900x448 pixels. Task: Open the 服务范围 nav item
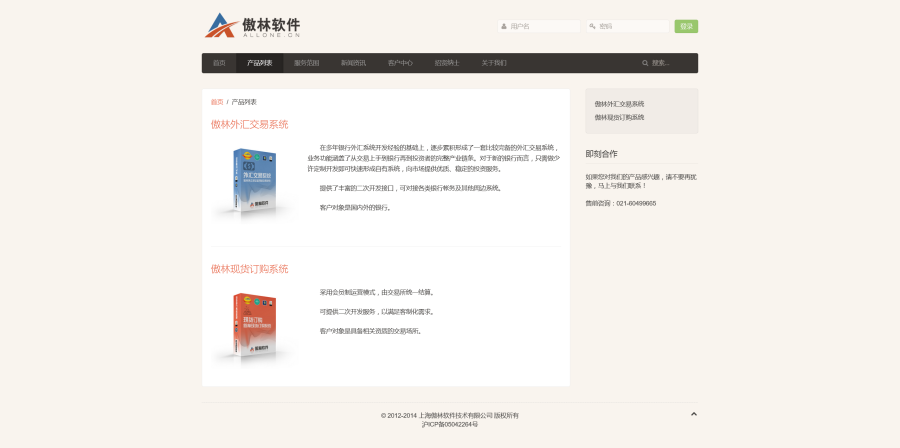[307, 63]
